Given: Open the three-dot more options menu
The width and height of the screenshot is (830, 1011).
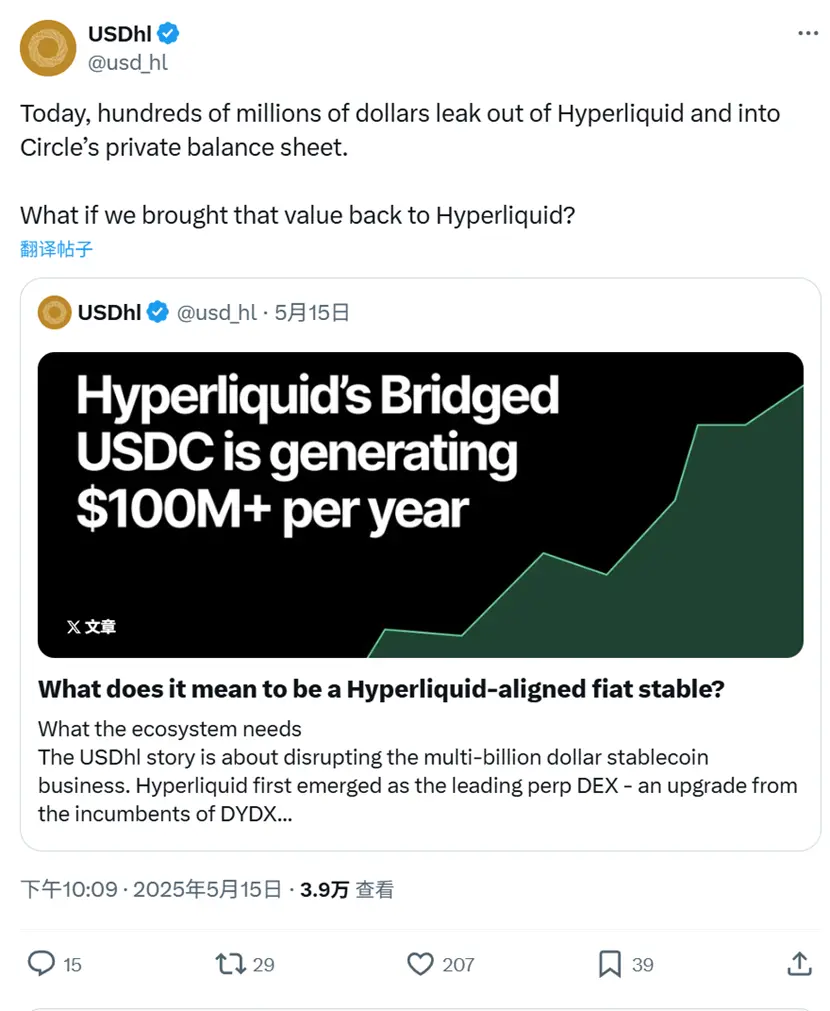Looking at the screenshot, I should coord(807,34).
